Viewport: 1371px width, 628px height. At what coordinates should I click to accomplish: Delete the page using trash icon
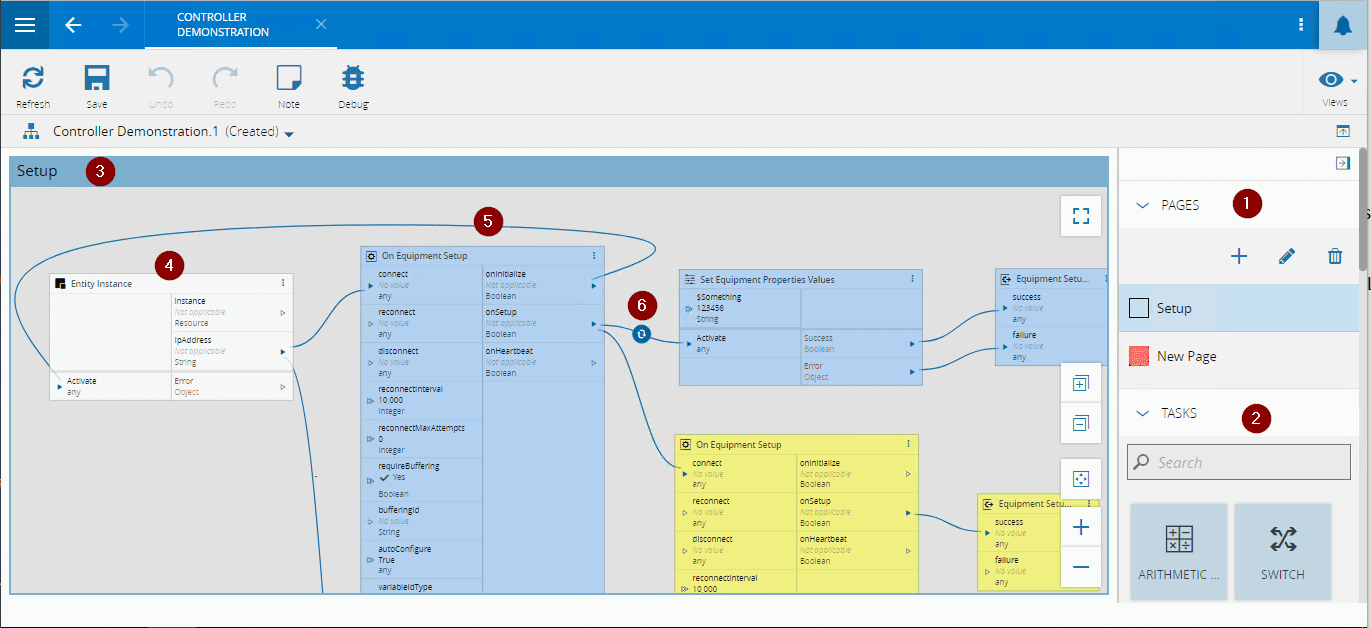point(1335,256)
